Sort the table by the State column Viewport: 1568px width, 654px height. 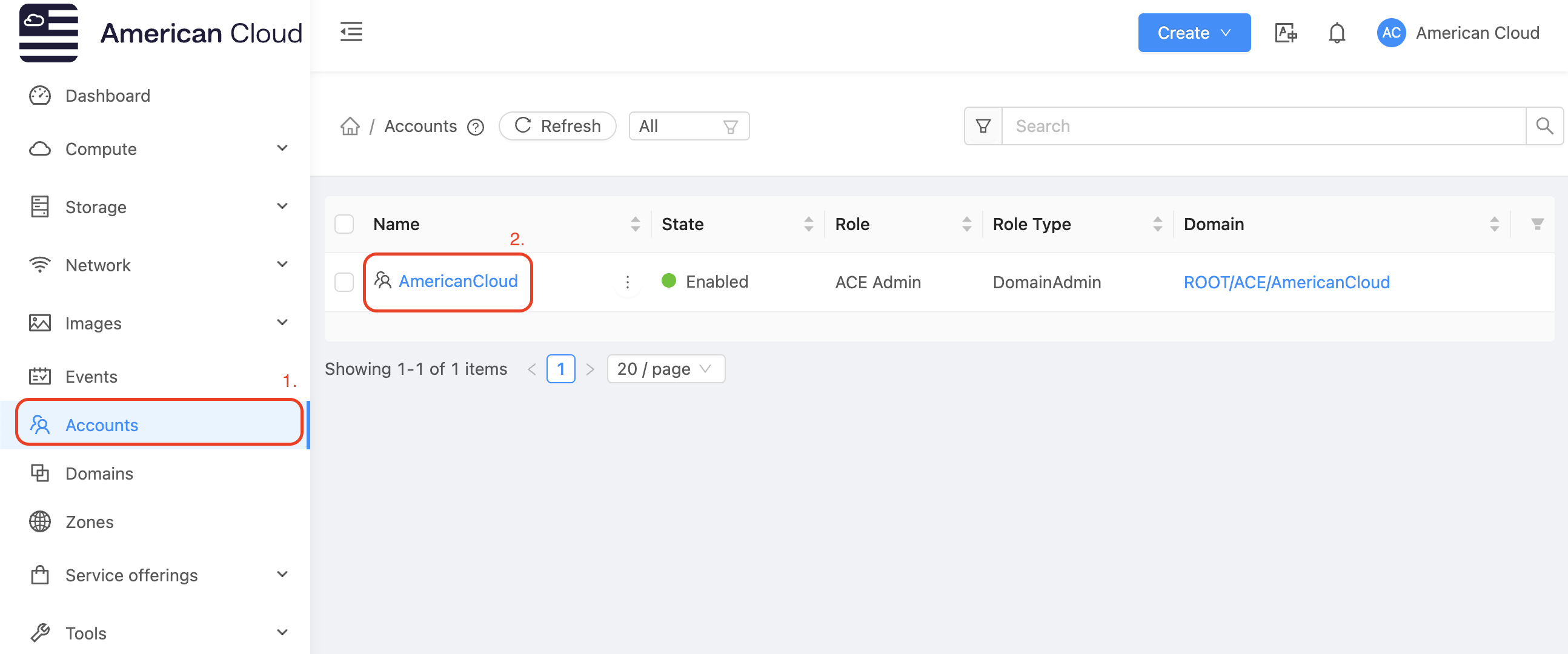(808, 224)
